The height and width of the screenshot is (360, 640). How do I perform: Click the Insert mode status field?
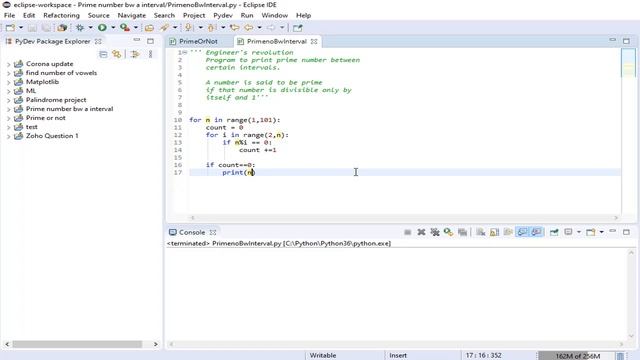pos(398,356)
